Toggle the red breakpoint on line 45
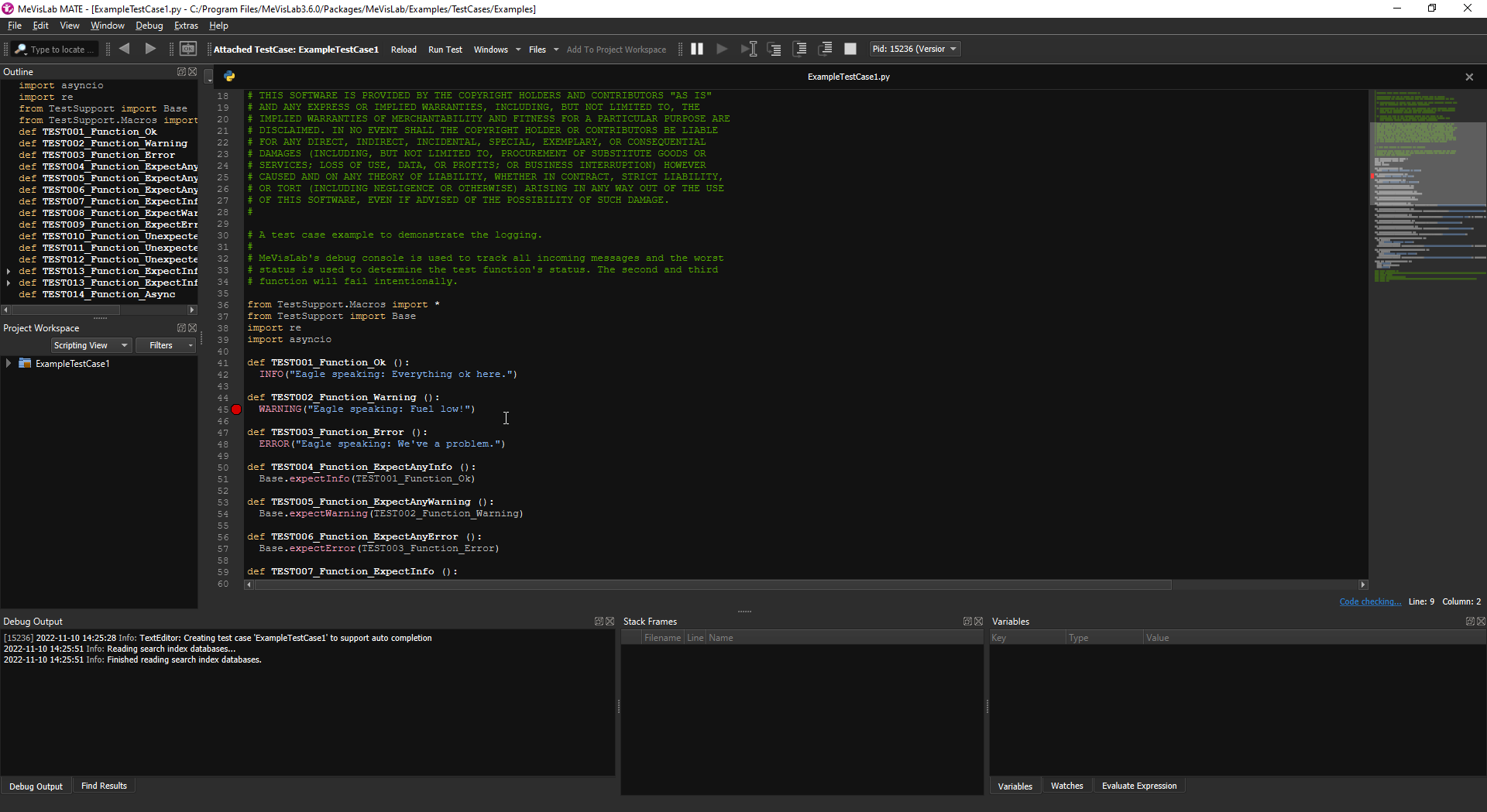The image size is (1487, 812). click(236, 409)
